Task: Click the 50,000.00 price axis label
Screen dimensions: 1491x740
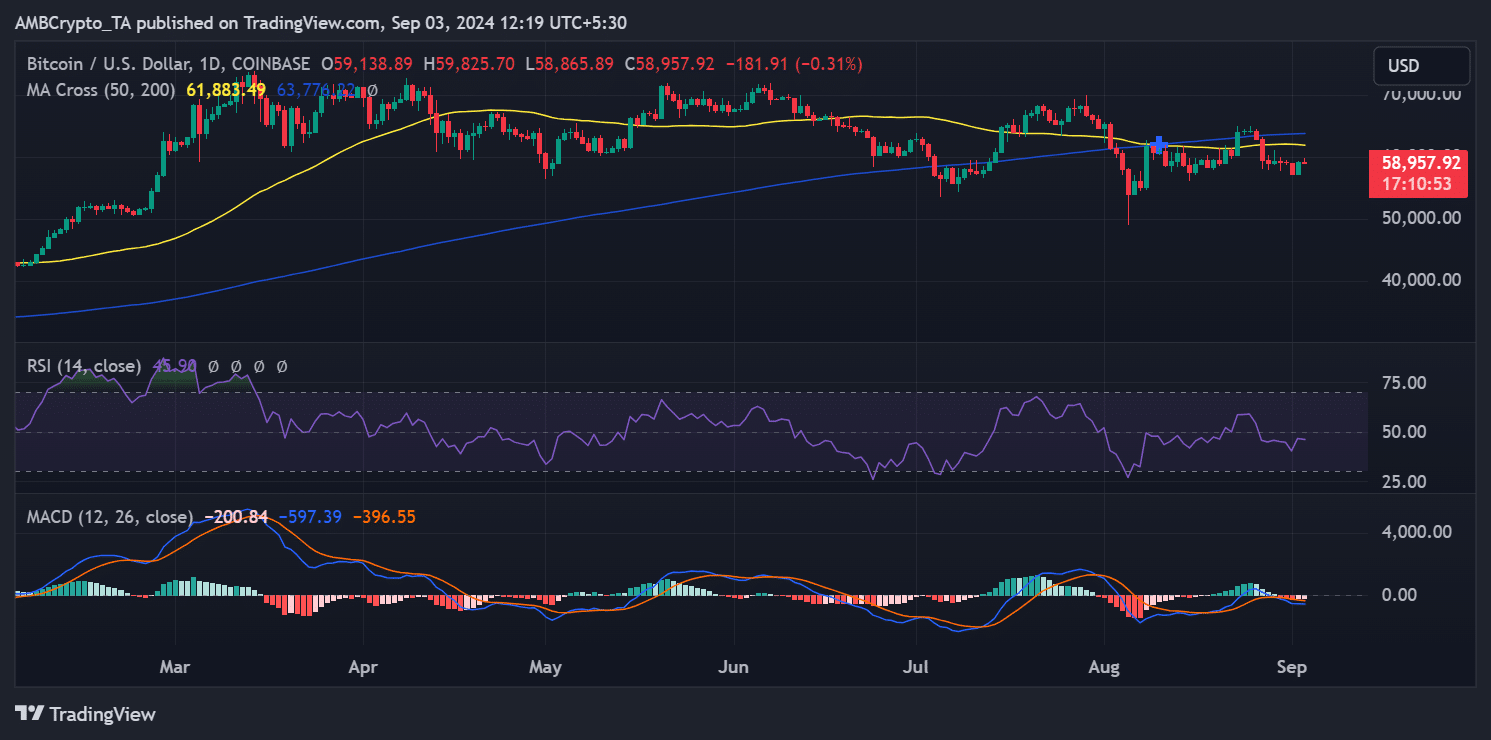Action: pos(1421,217)
